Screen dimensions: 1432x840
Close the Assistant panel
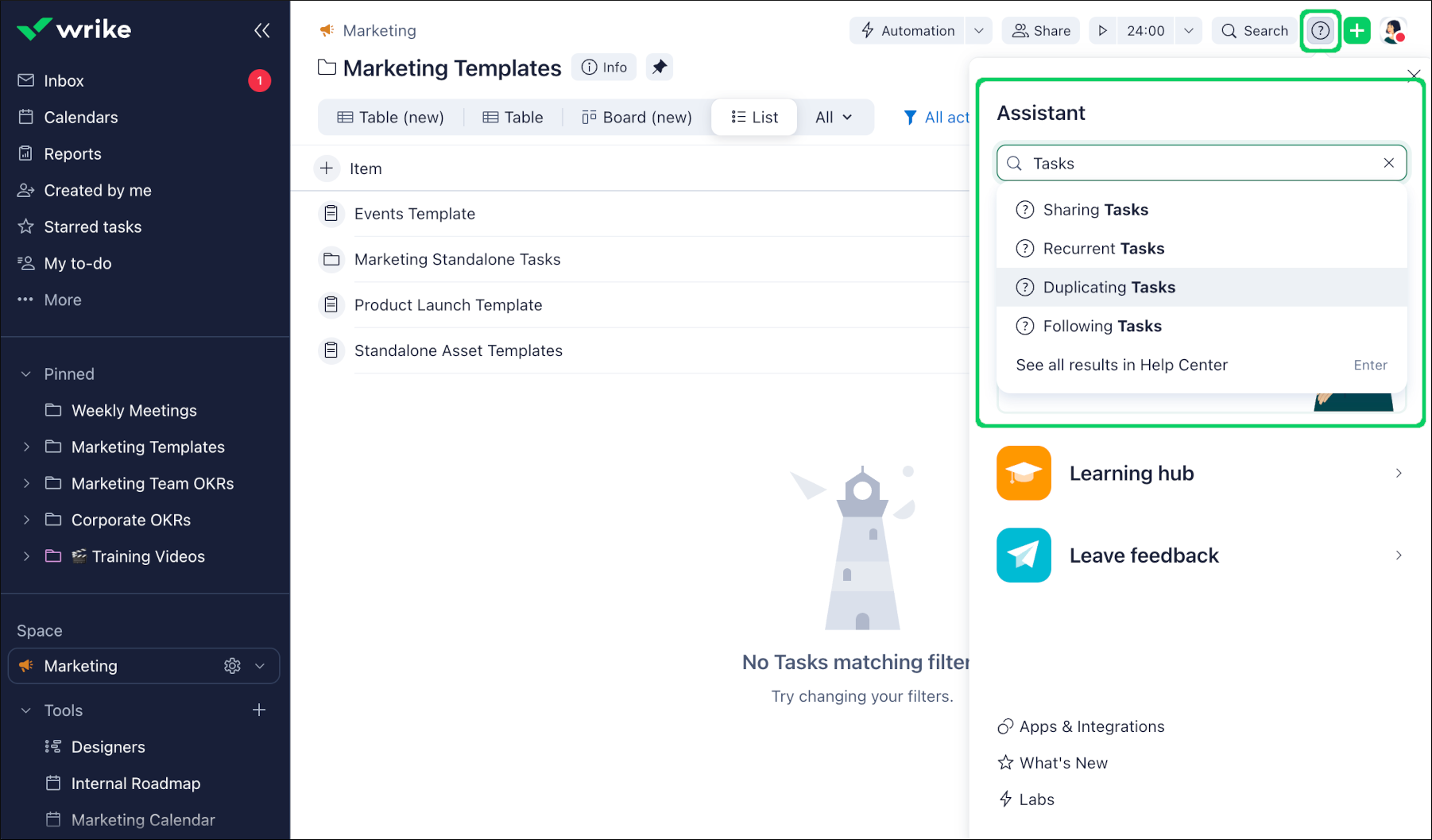click(1414, 75)
